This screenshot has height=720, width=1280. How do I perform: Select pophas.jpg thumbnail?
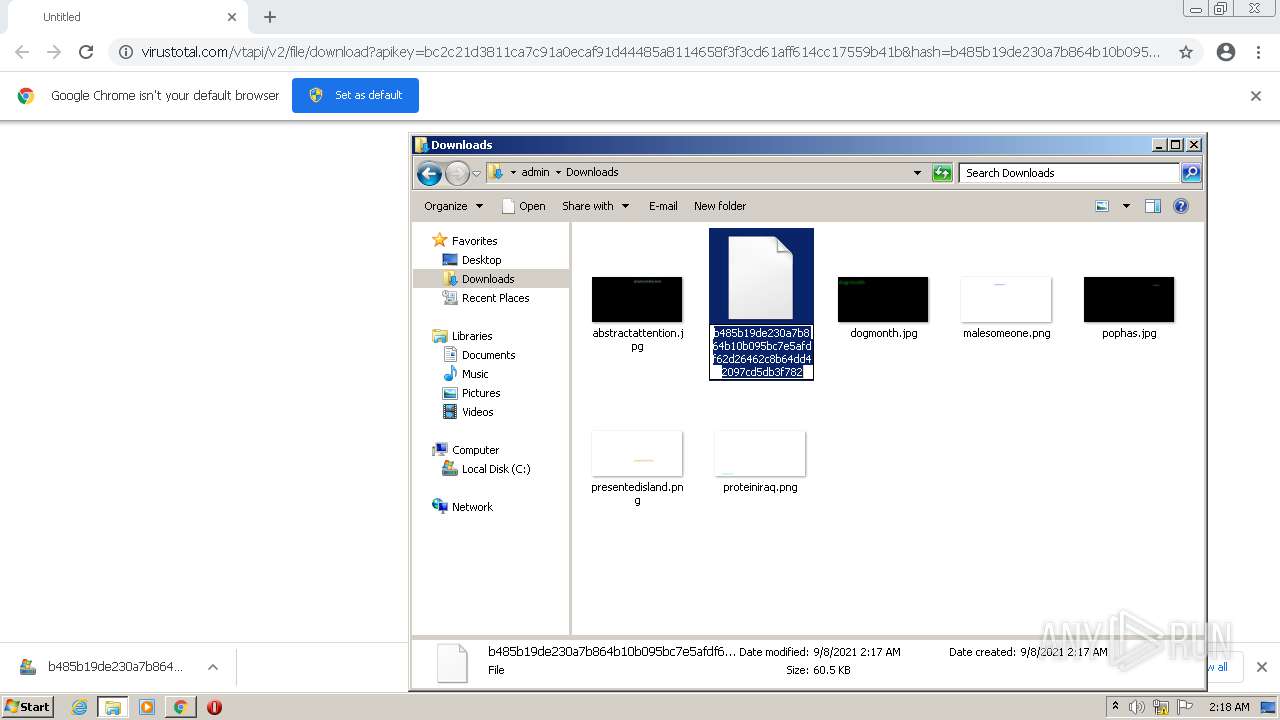[1129, 300]
